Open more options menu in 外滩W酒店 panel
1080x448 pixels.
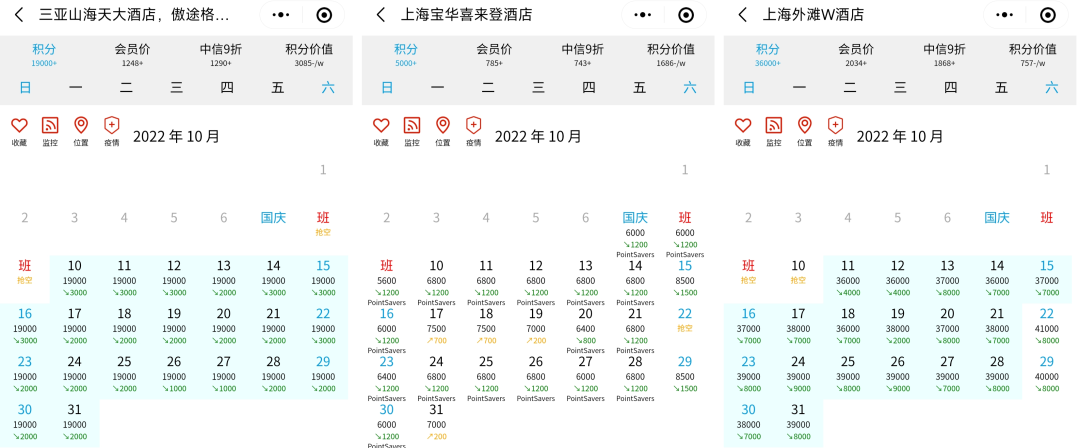1004,14
